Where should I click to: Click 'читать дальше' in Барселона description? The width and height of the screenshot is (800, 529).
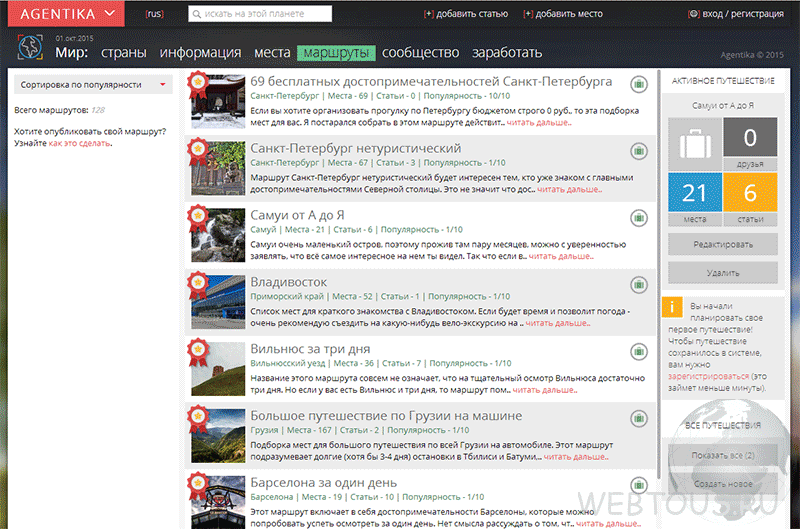pyautogui.click(x=608, y=523)
